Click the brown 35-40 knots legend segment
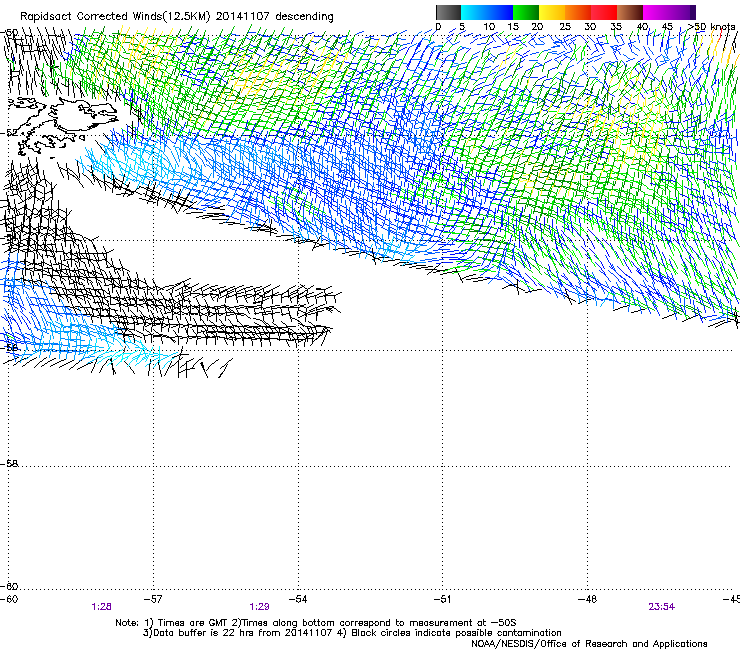The width and height of the screenshot is (740, 650). (630, 12)
